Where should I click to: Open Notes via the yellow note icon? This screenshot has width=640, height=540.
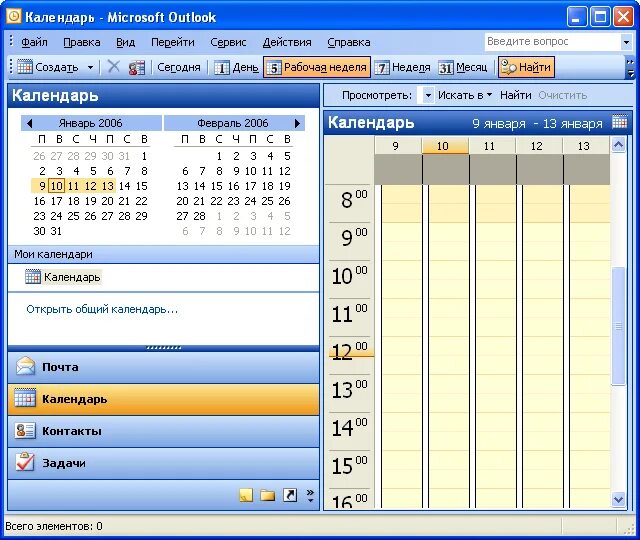click(x=246, y=495)
